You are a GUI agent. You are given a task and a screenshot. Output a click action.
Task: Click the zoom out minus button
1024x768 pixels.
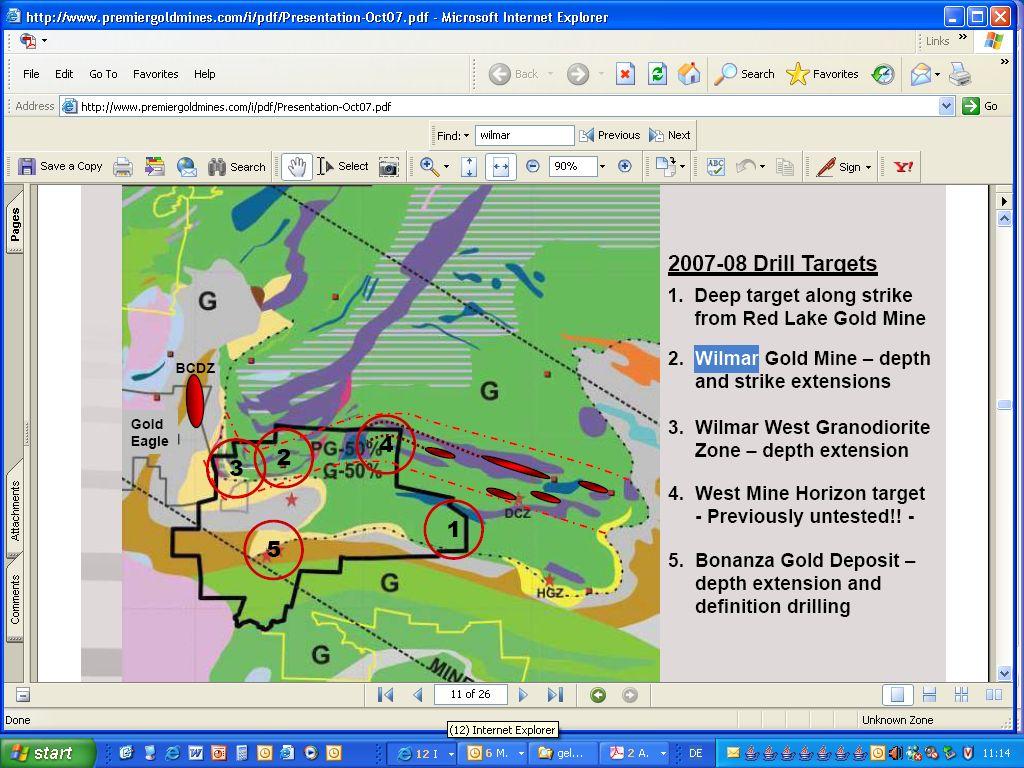533,167
